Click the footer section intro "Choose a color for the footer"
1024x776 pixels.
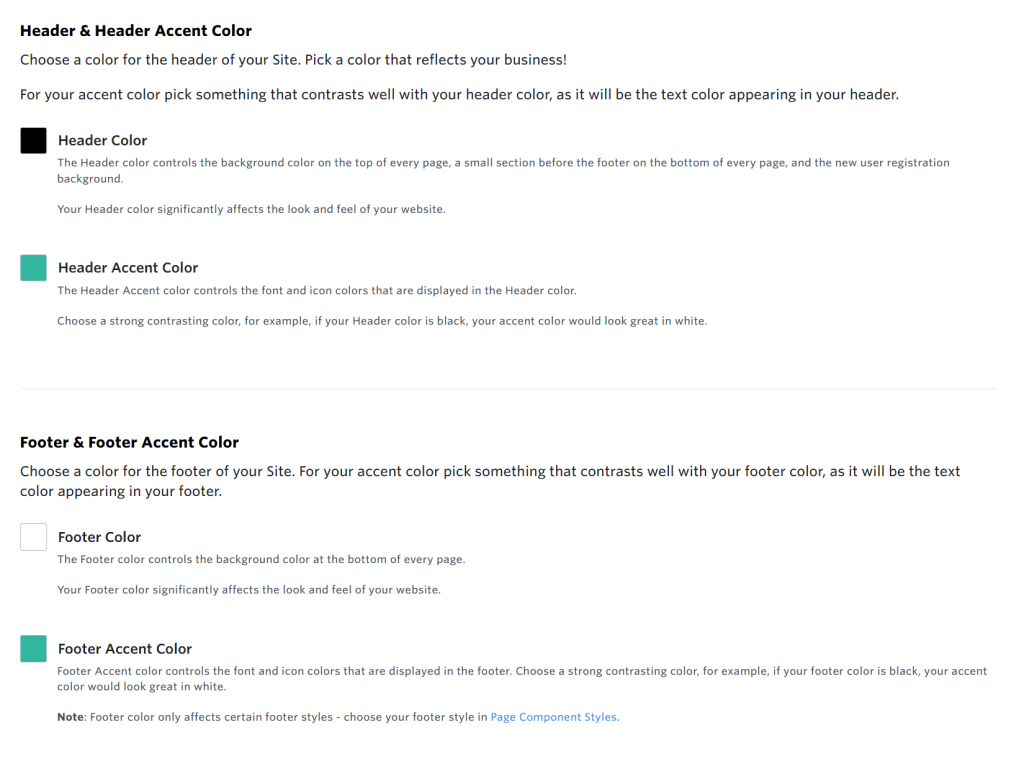coord(490,471)
